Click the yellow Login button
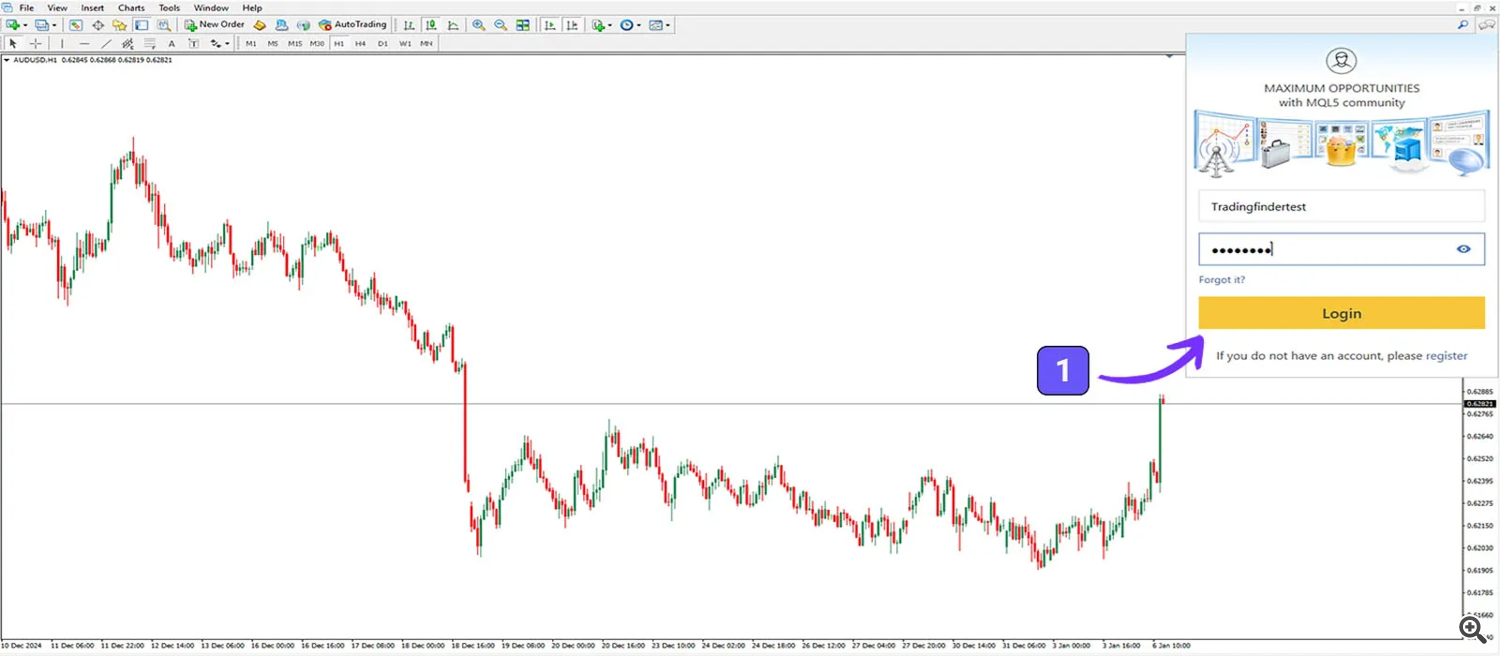Image resolution: width=1500 pixels, height=656 pixels. click(1341, 313)
